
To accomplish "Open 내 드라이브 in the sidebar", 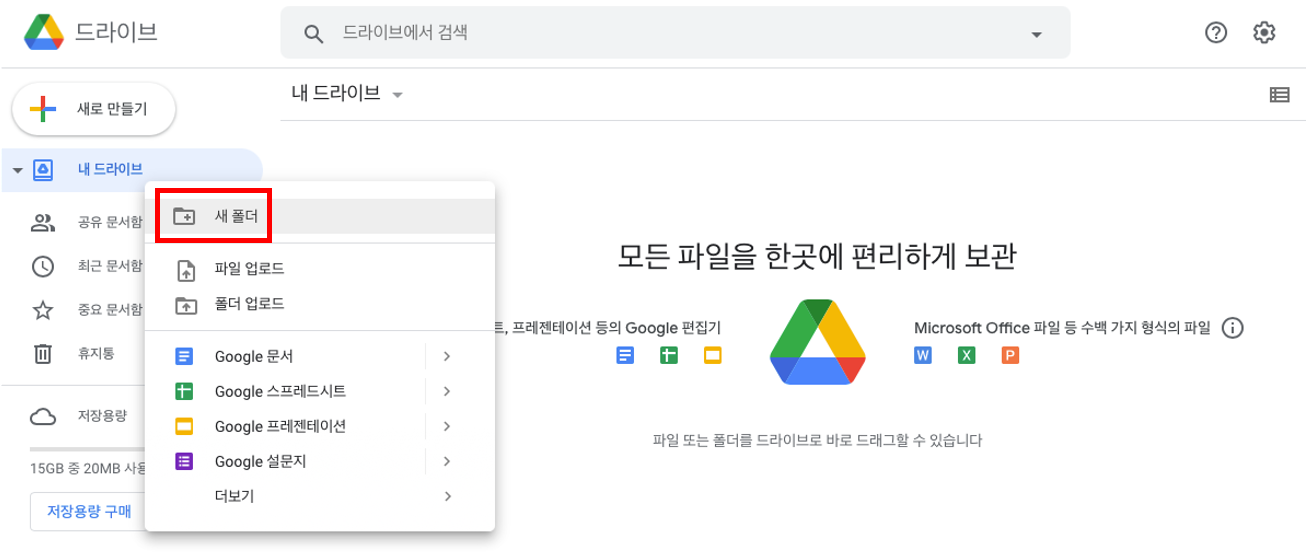I will pyautogui.click(x=132, y=169).
